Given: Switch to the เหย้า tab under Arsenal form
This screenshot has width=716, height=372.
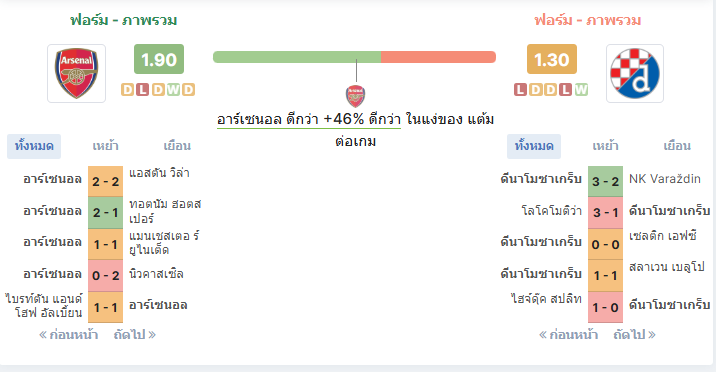Looking at the screenshot, I should 105,146.
